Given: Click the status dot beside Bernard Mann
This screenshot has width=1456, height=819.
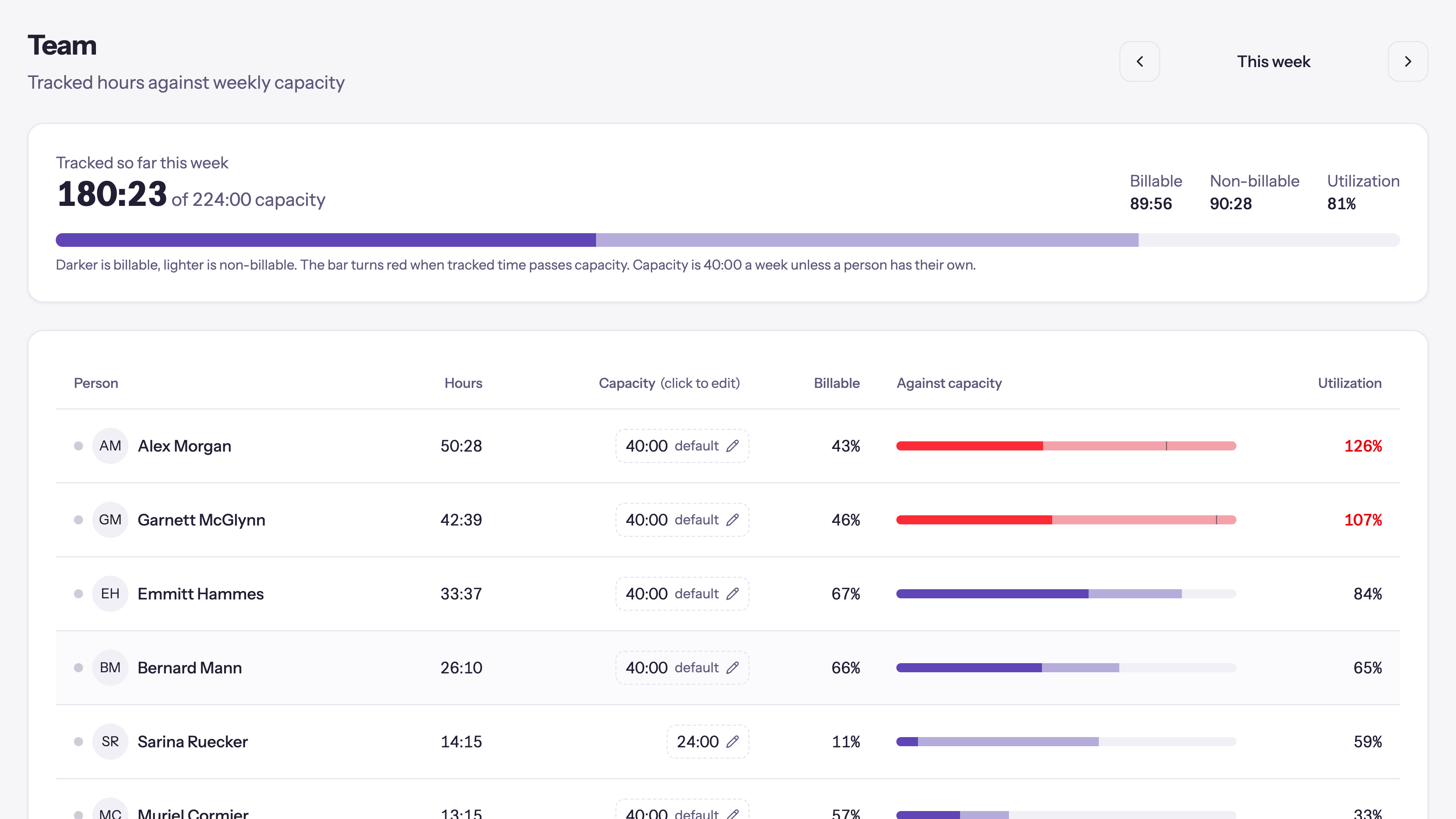Looking at the screenshot, I should coord(78,668).
